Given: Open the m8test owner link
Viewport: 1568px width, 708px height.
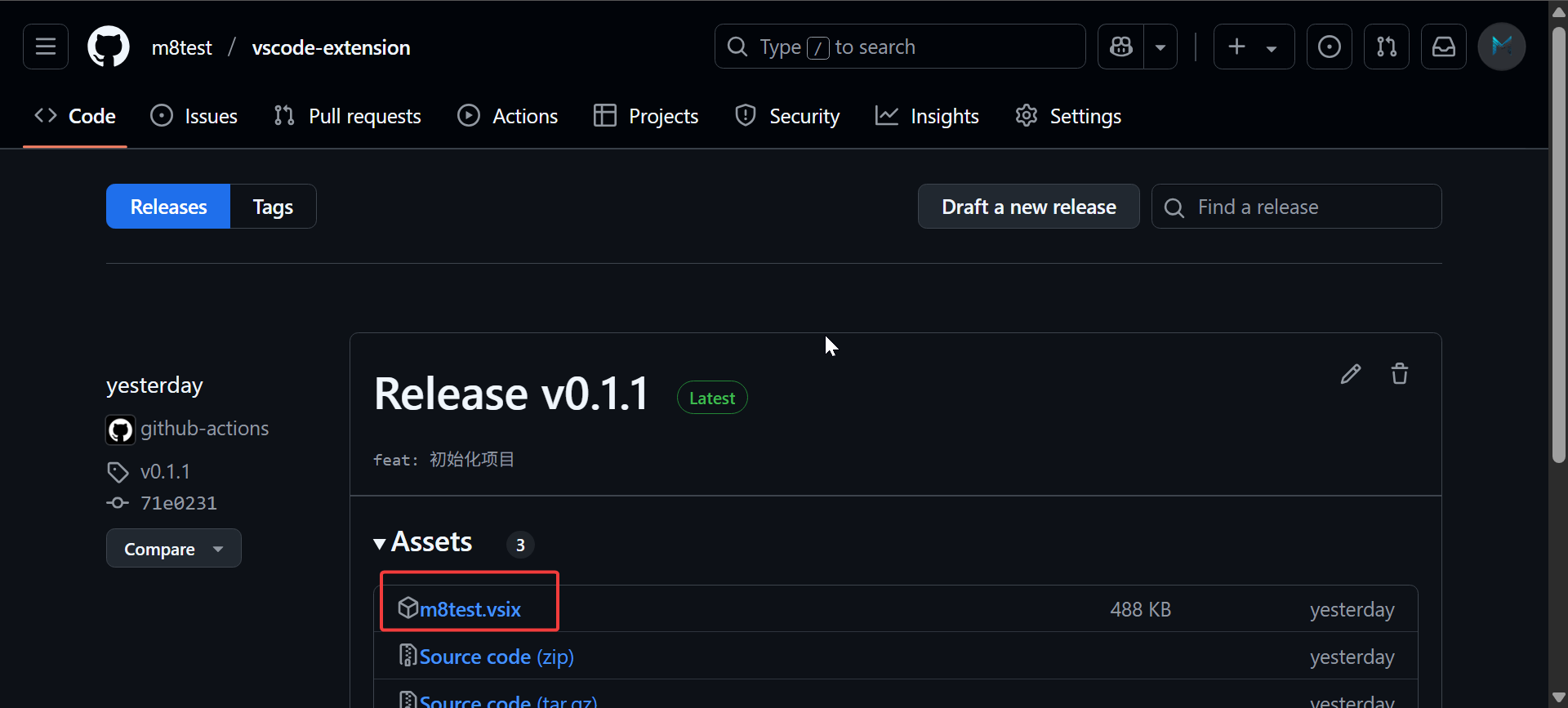Looking at the screenshot, I should pos(182,47).
